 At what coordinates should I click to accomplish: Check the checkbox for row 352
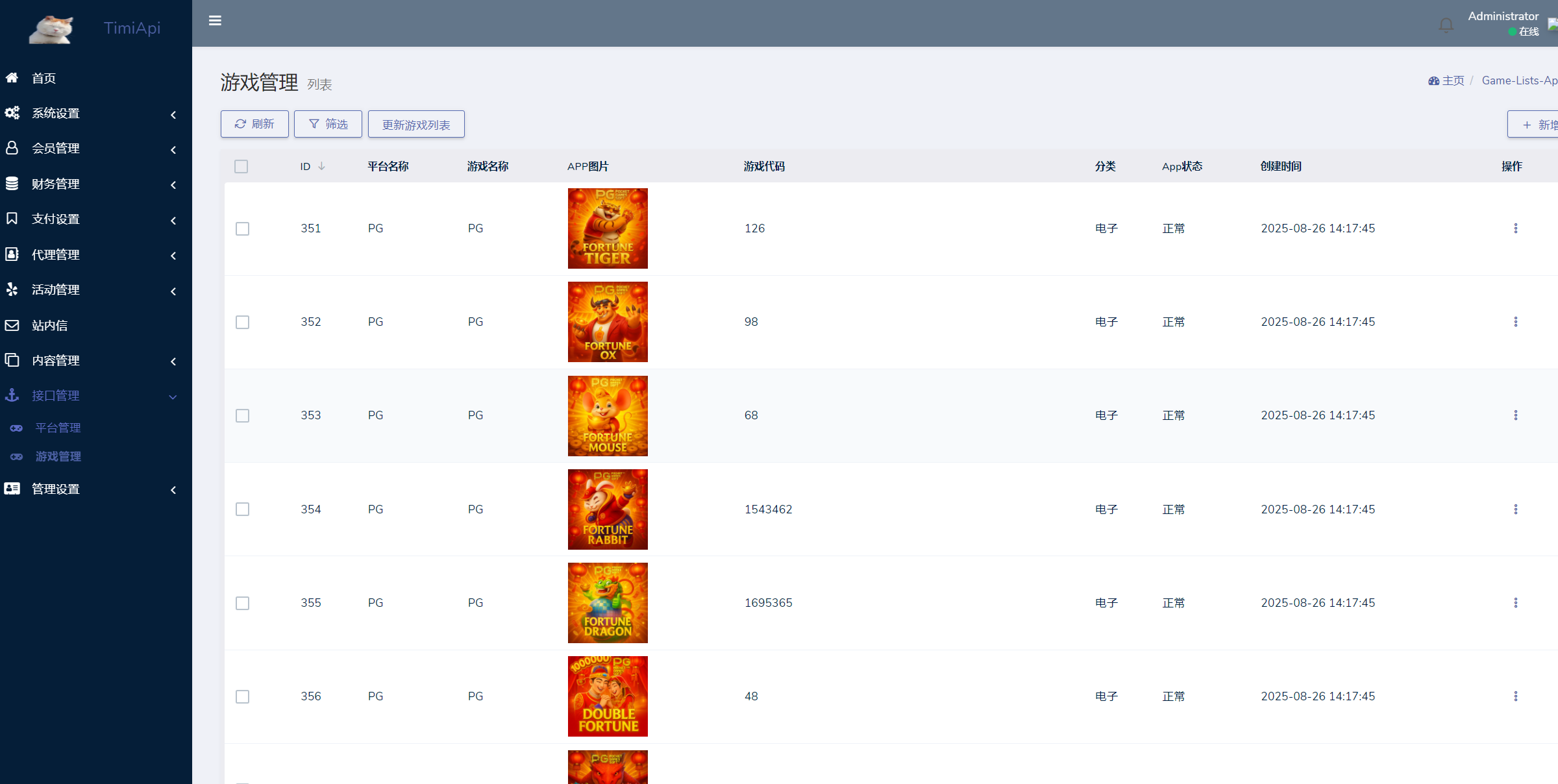coord(242,323)
